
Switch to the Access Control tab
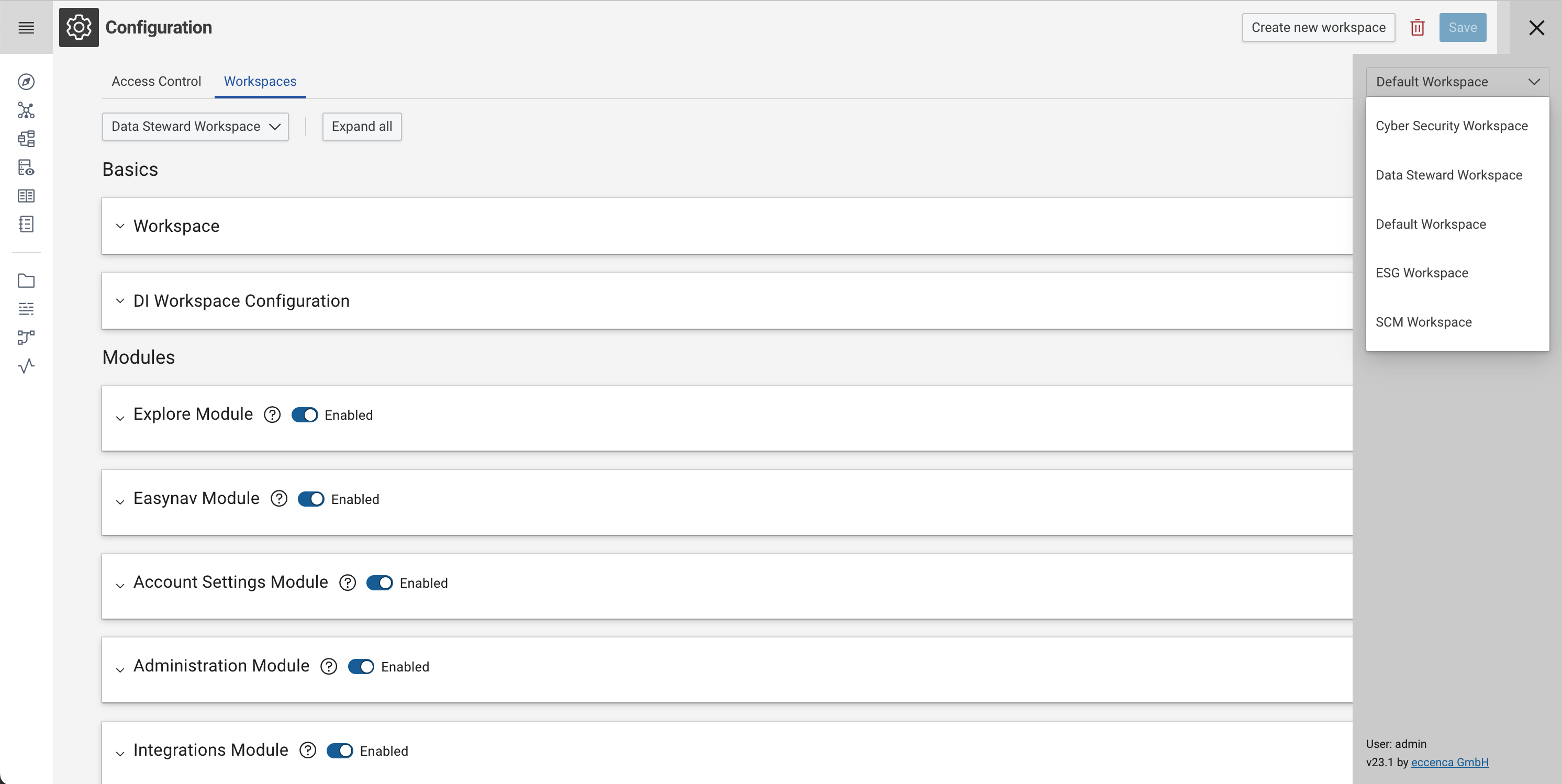pos(156,81)
